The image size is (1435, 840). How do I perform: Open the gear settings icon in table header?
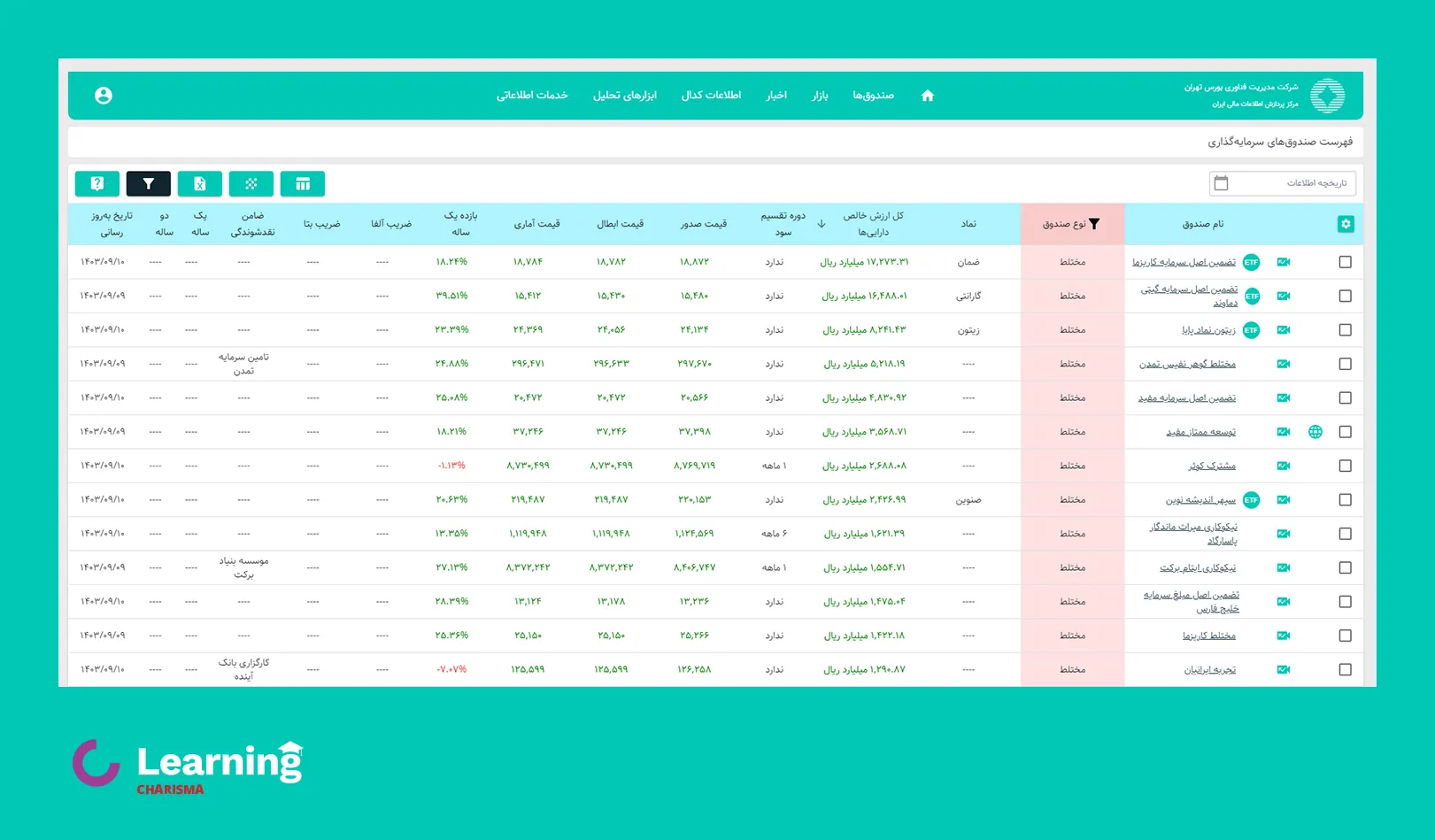1346,224
